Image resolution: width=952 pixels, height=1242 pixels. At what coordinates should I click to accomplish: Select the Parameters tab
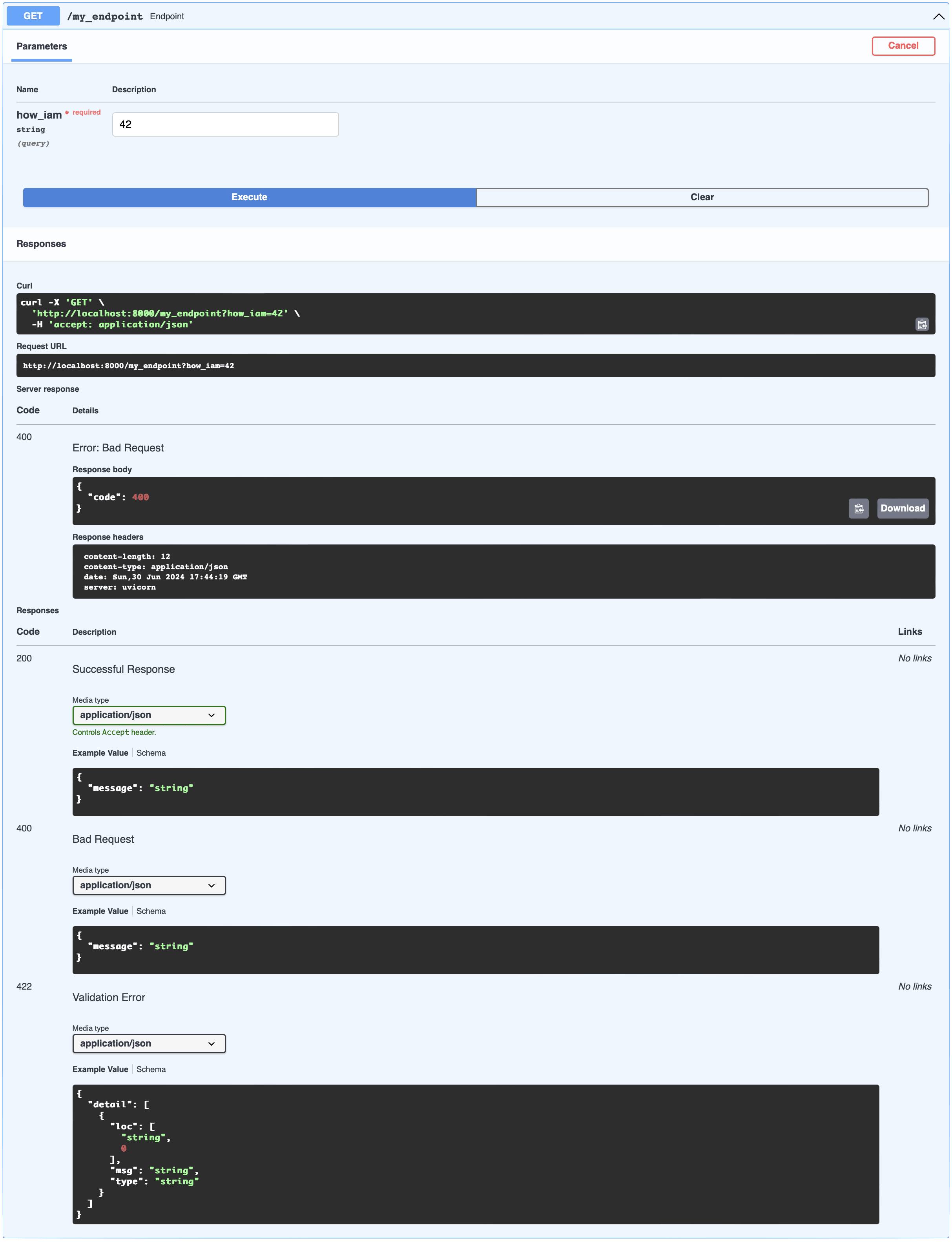coord(41,46)
